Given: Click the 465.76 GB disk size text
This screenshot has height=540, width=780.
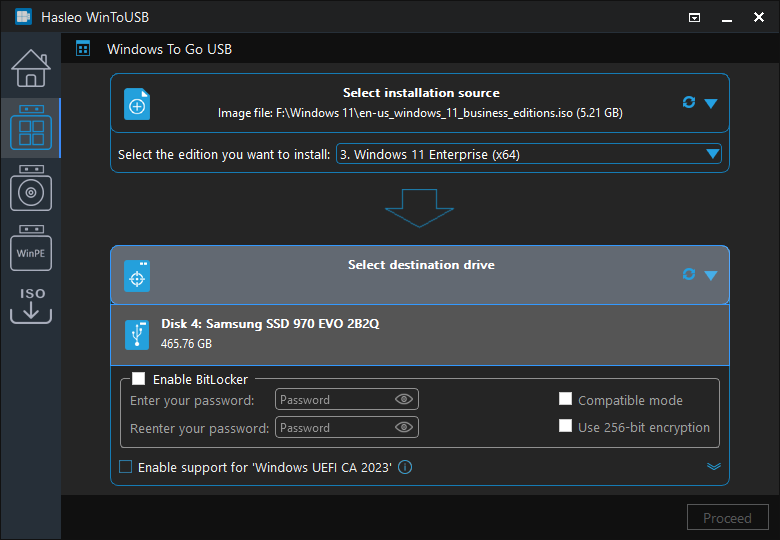Looking at the screenshot, I should click(x=187, y=344).
